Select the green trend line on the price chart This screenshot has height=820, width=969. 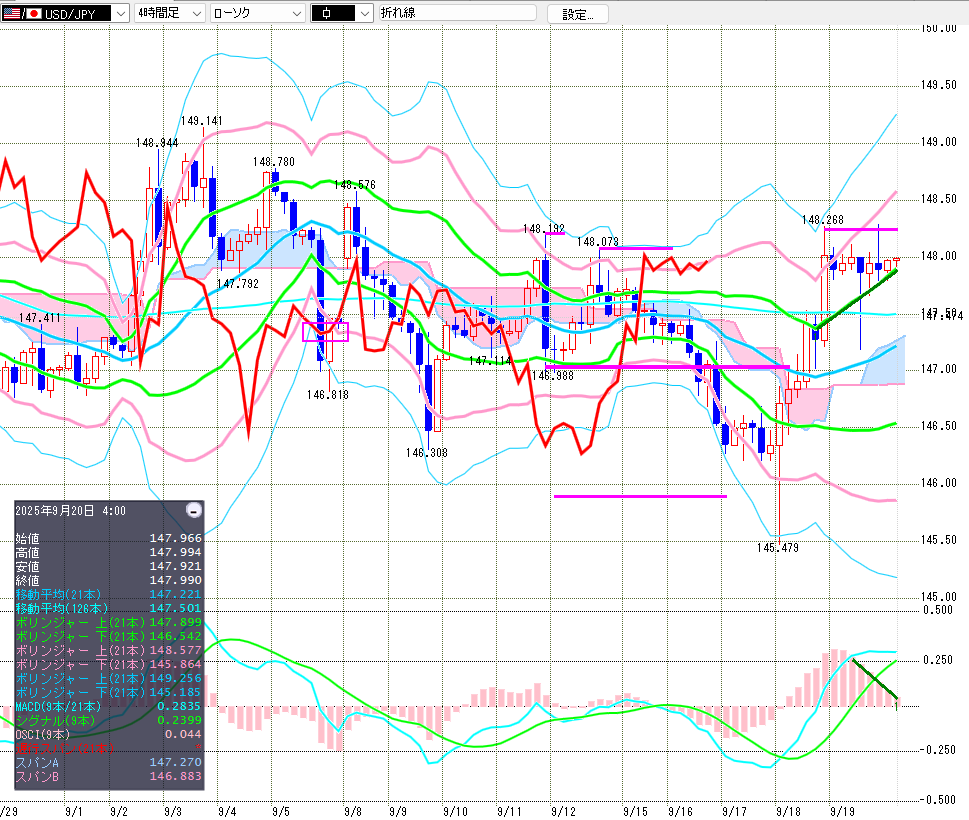853,299
